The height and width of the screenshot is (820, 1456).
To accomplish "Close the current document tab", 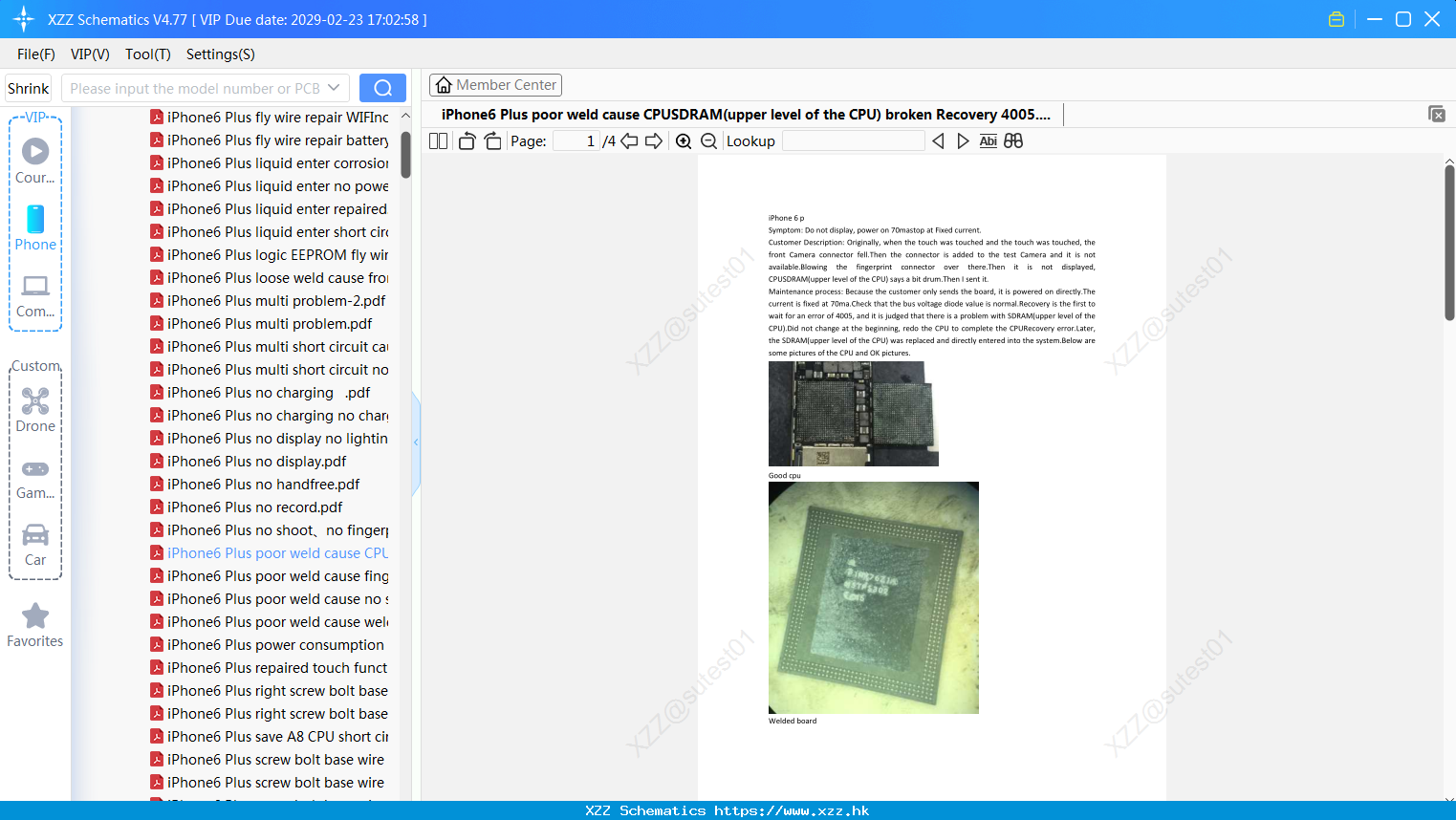I will pos(1436,115).
